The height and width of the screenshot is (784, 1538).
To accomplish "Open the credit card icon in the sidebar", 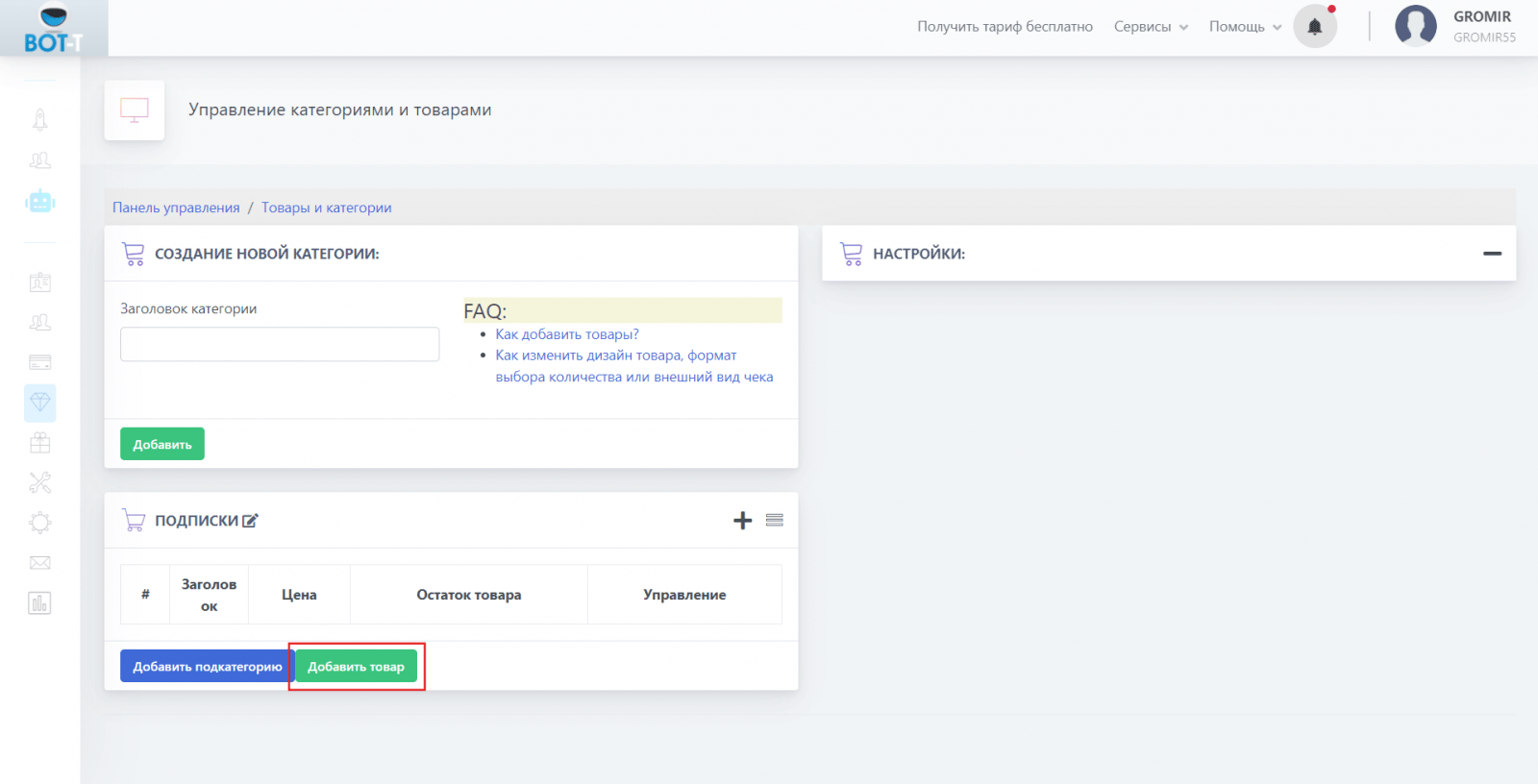I will tap(39, 363).
